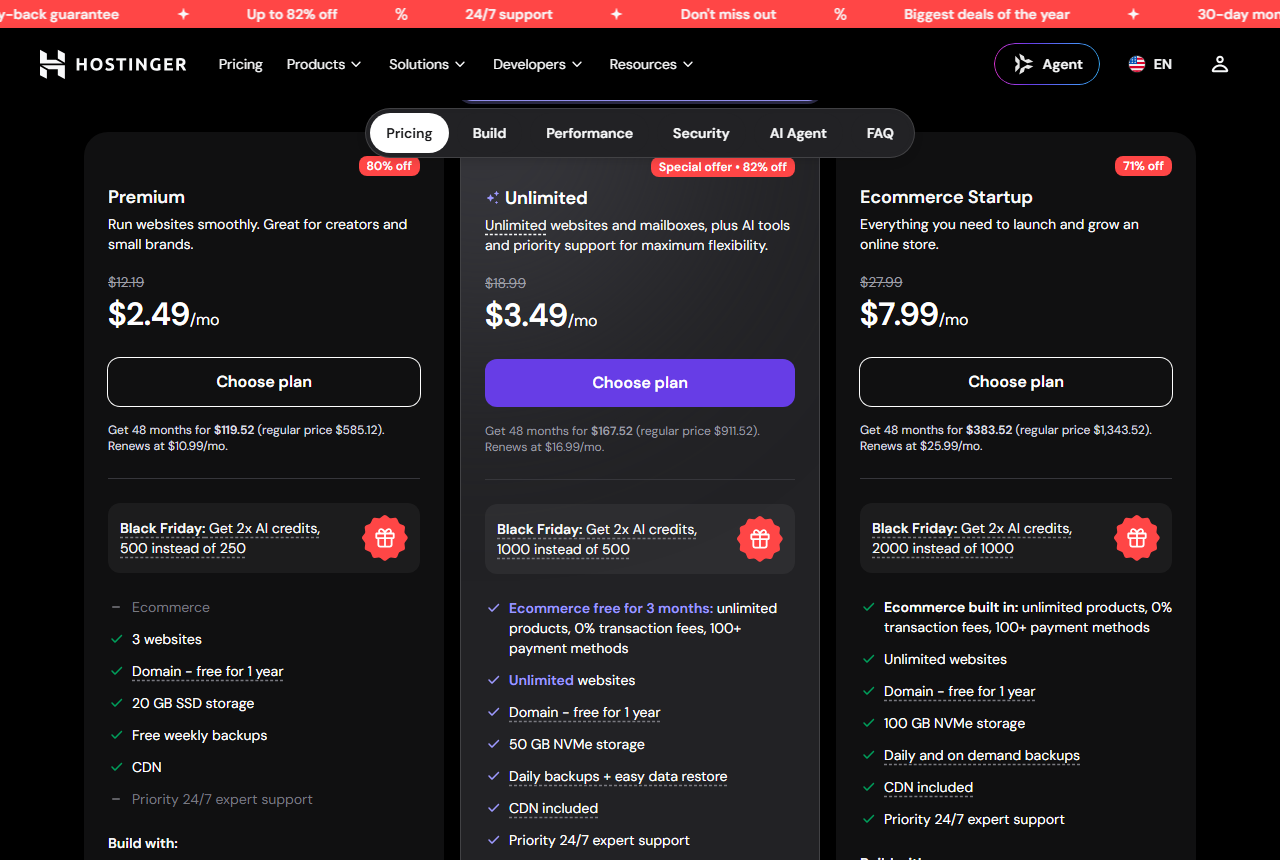Image resolution: width=1280 pixels, height=860 pixels.
Task: Open the Security tab
Action: click(x=701, y=133)
